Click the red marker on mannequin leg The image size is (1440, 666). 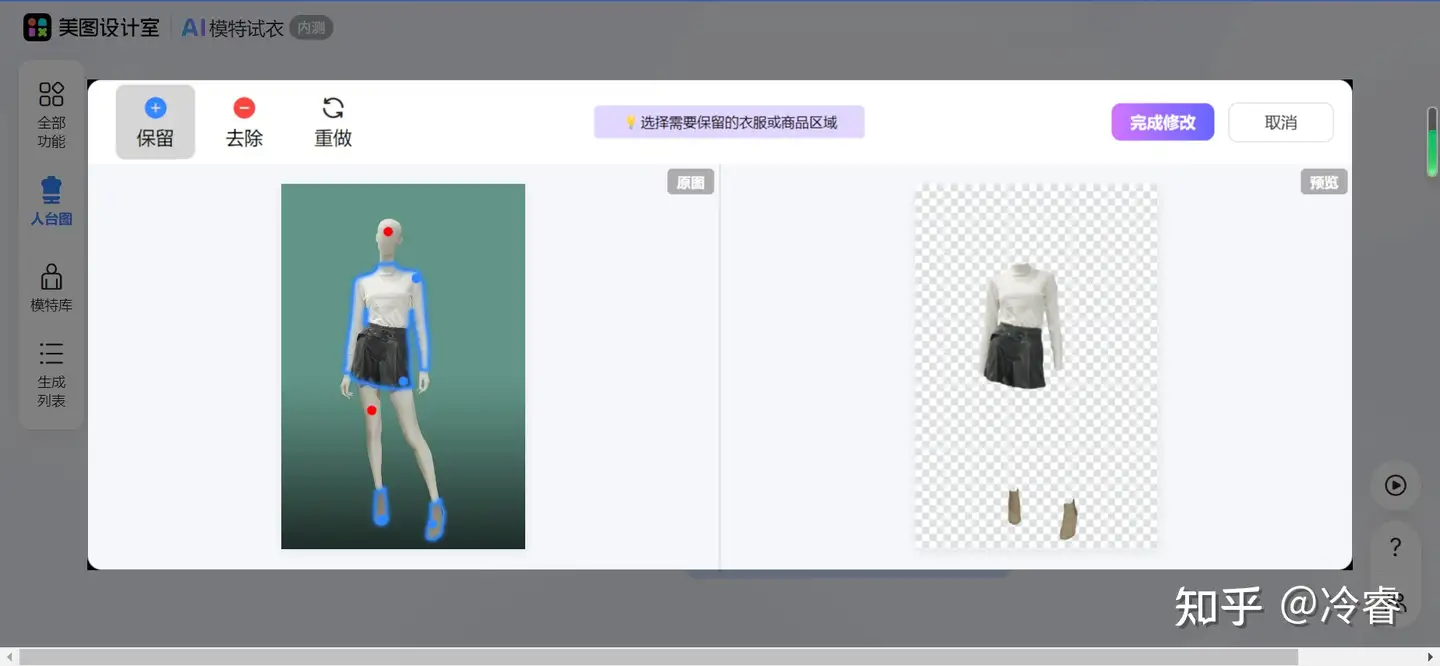pyautogui.click(x=371, y=410)
